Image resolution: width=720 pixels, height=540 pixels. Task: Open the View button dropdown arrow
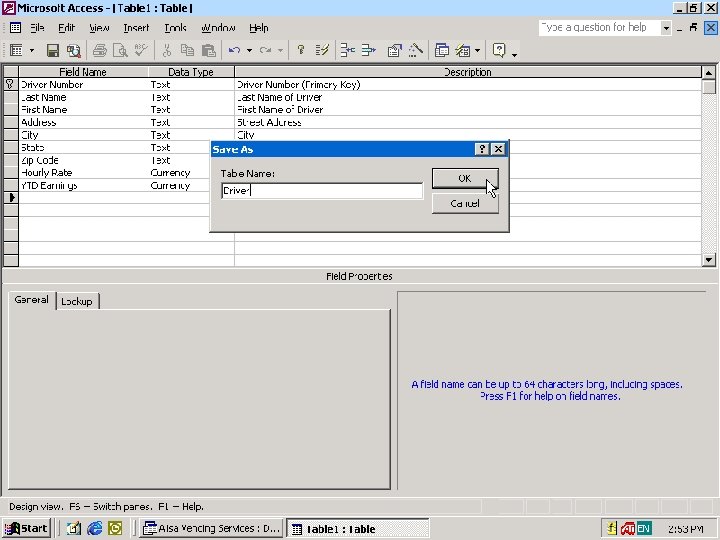click(x=32, y=51)
